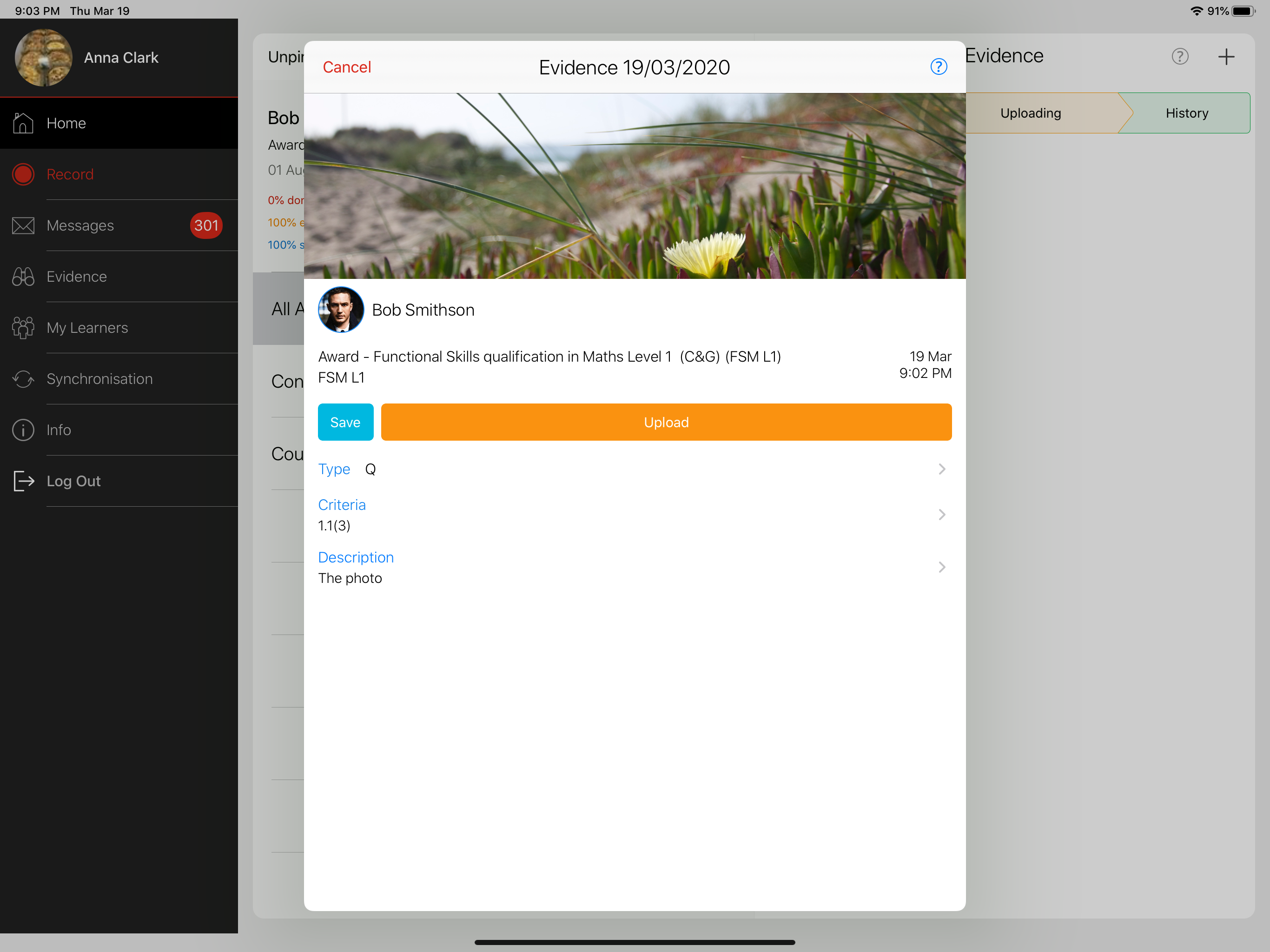This screenshot has height=952, width=1270.
Task: Save the evidence
Action: 346,422
